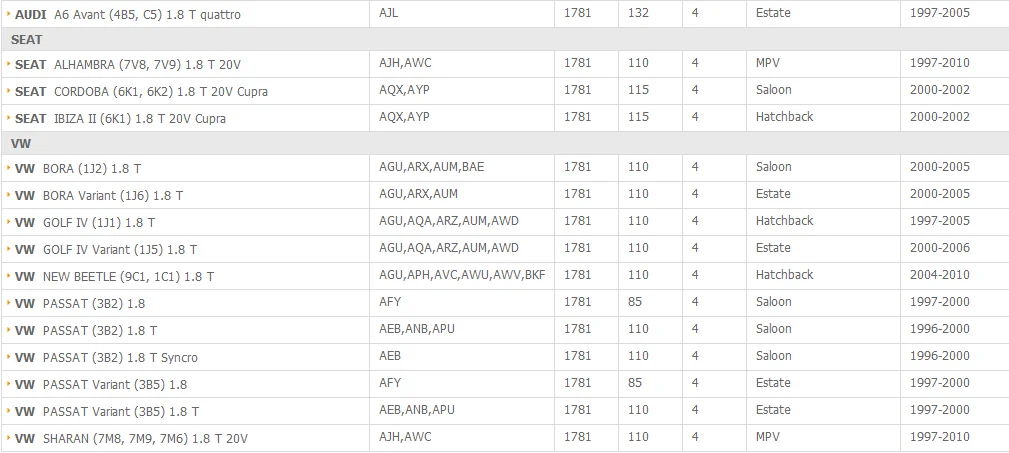Click years 1997-2010 in SEAT ALHAMBRA row
The width and height of the screenshot is (1009, 453).
[940, 63]
